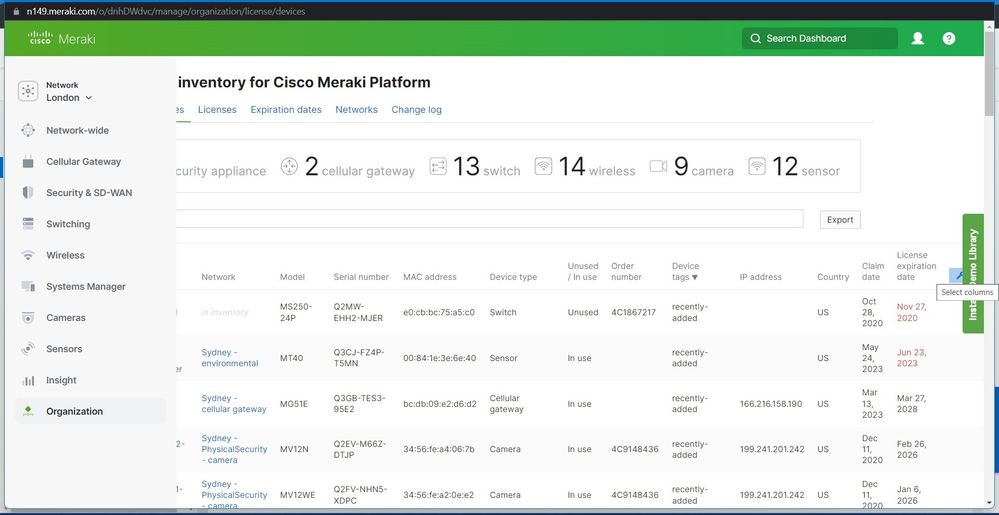Click the Select columns wrench icon

[958, 275]
